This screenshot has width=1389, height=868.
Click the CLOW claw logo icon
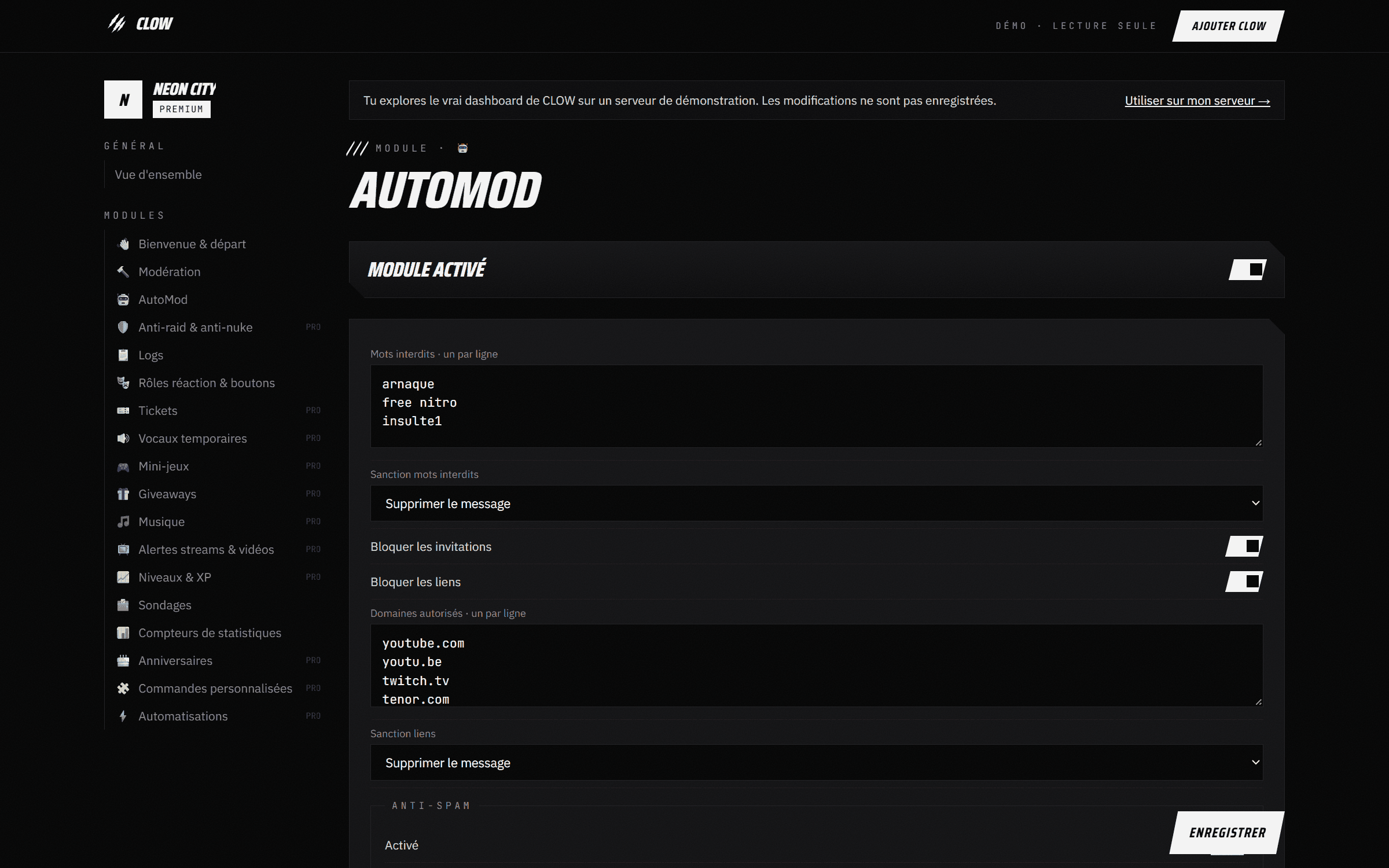point(117,23)
